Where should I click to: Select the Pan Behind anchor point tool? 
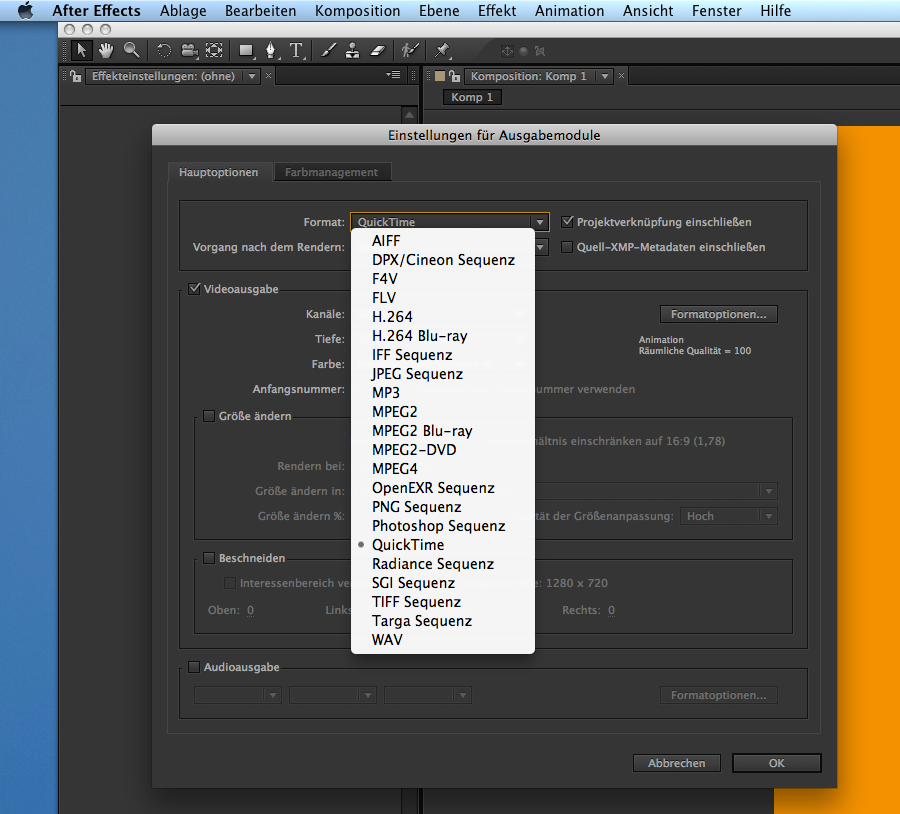pyautogui.click(x=214, y=51)
